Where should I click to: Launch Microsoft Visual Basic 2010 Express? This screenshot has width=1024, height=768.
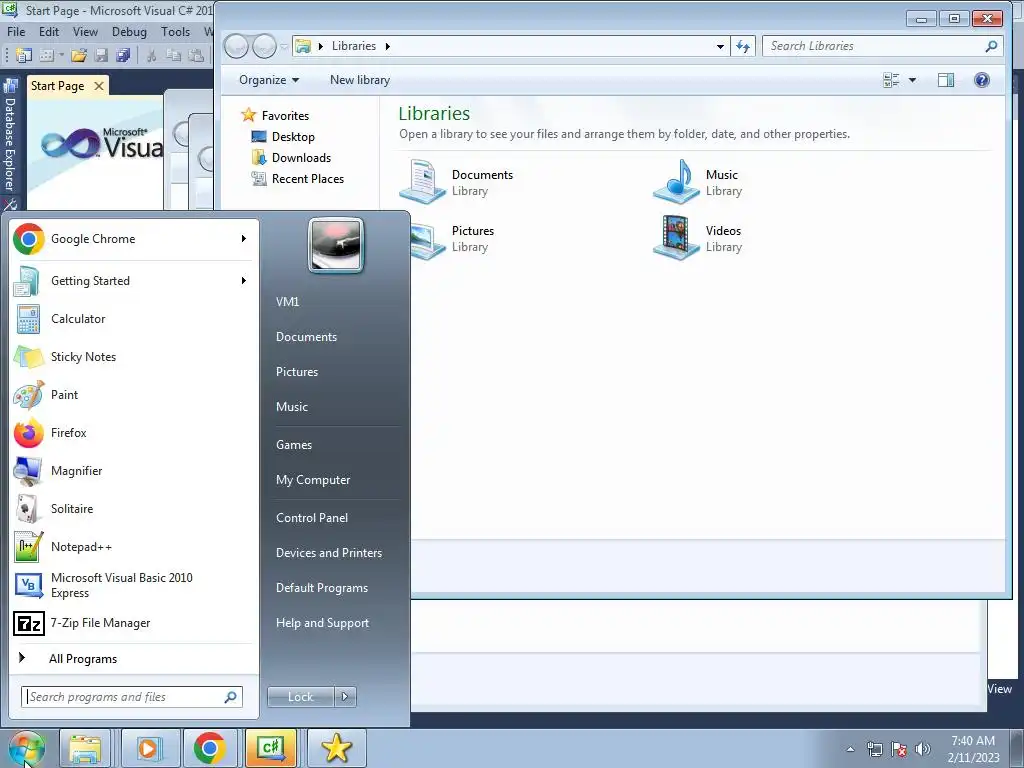tap(134, 585)
